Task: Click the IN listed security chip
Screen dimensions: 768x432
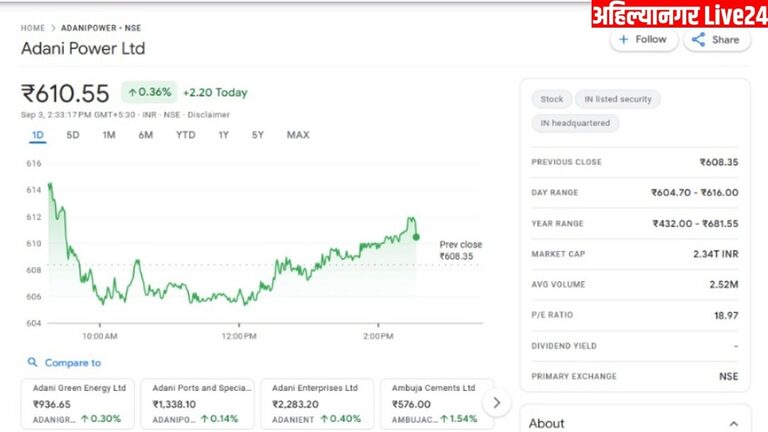Action: 617,99
